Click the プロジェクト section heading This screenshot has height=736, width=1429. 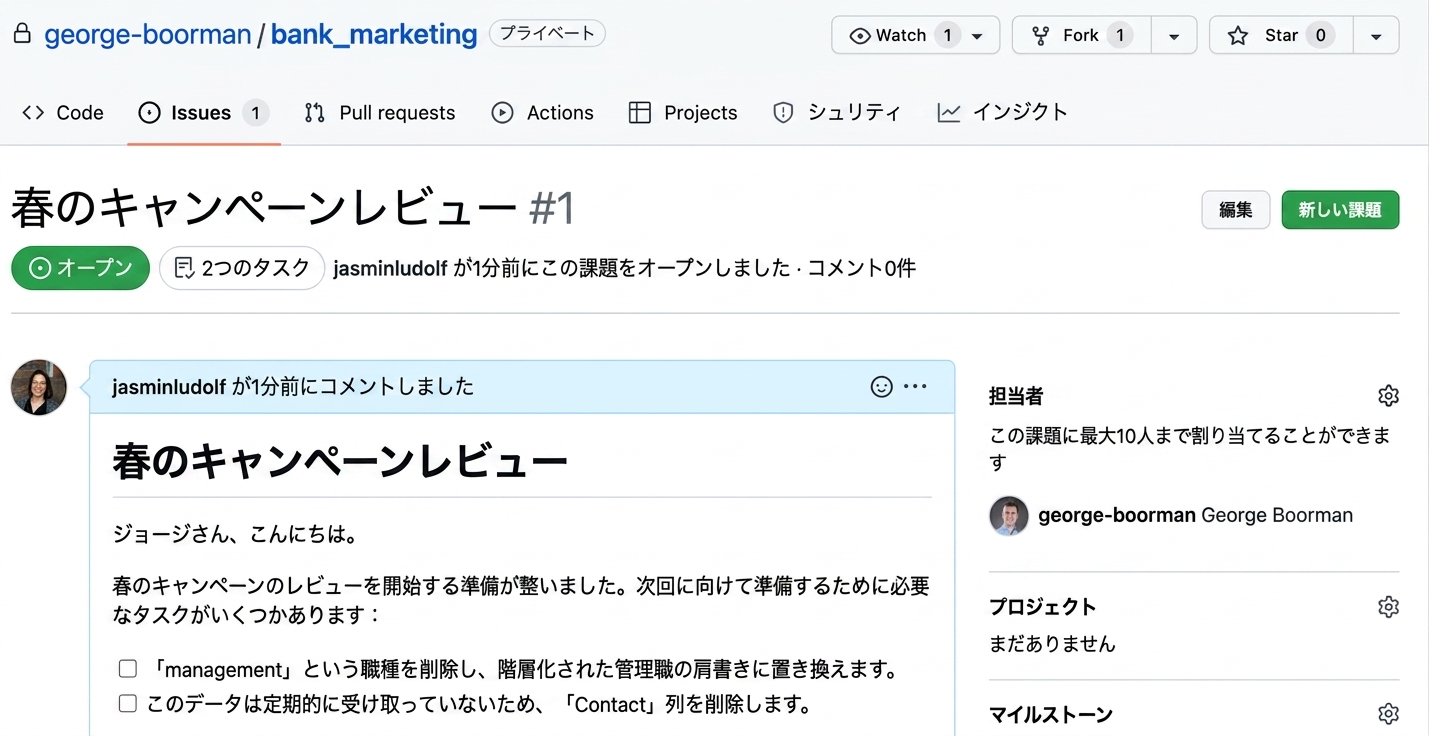(1043, 607)
